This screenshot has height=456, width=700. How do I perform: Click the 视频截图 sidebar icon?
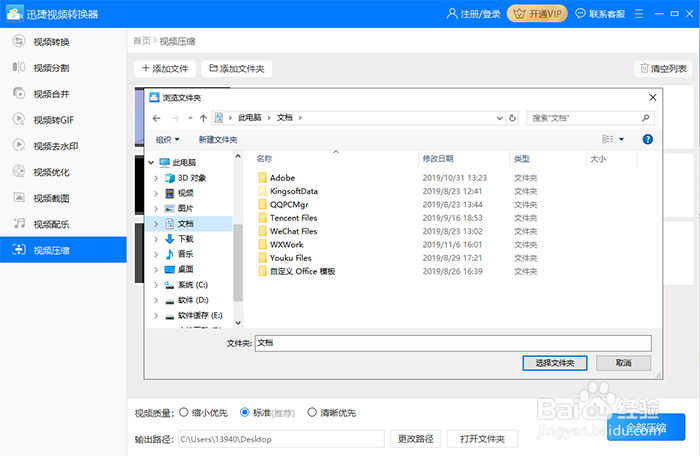click(19, 197)
